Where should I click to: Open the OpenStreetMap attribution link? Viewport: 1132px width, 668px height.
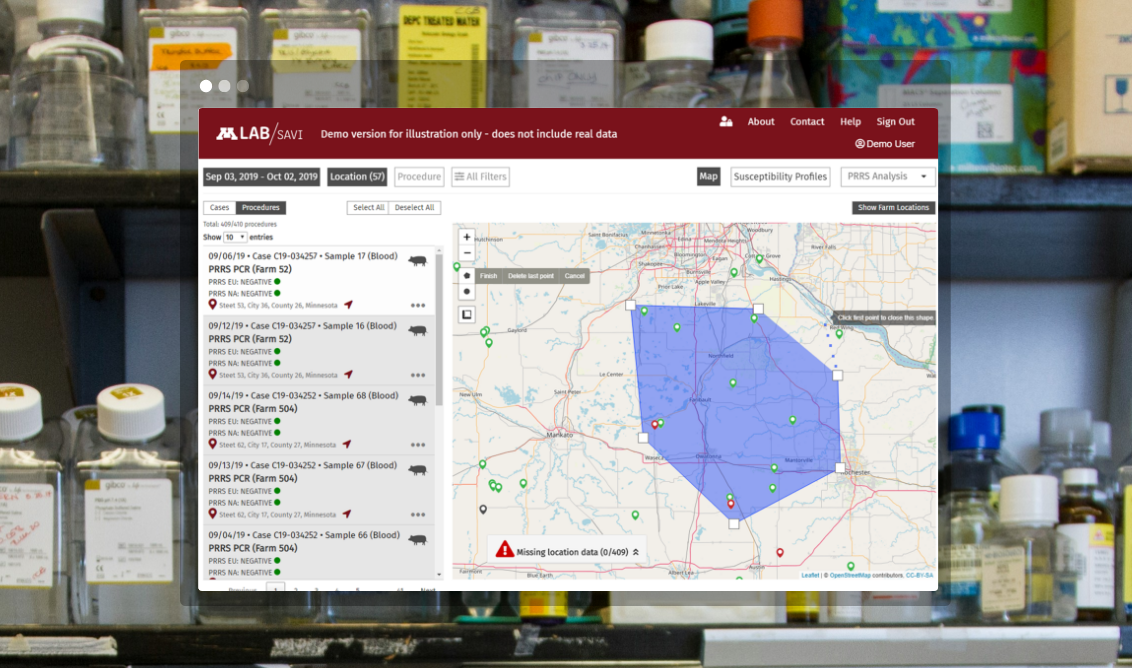click(850, 576)
